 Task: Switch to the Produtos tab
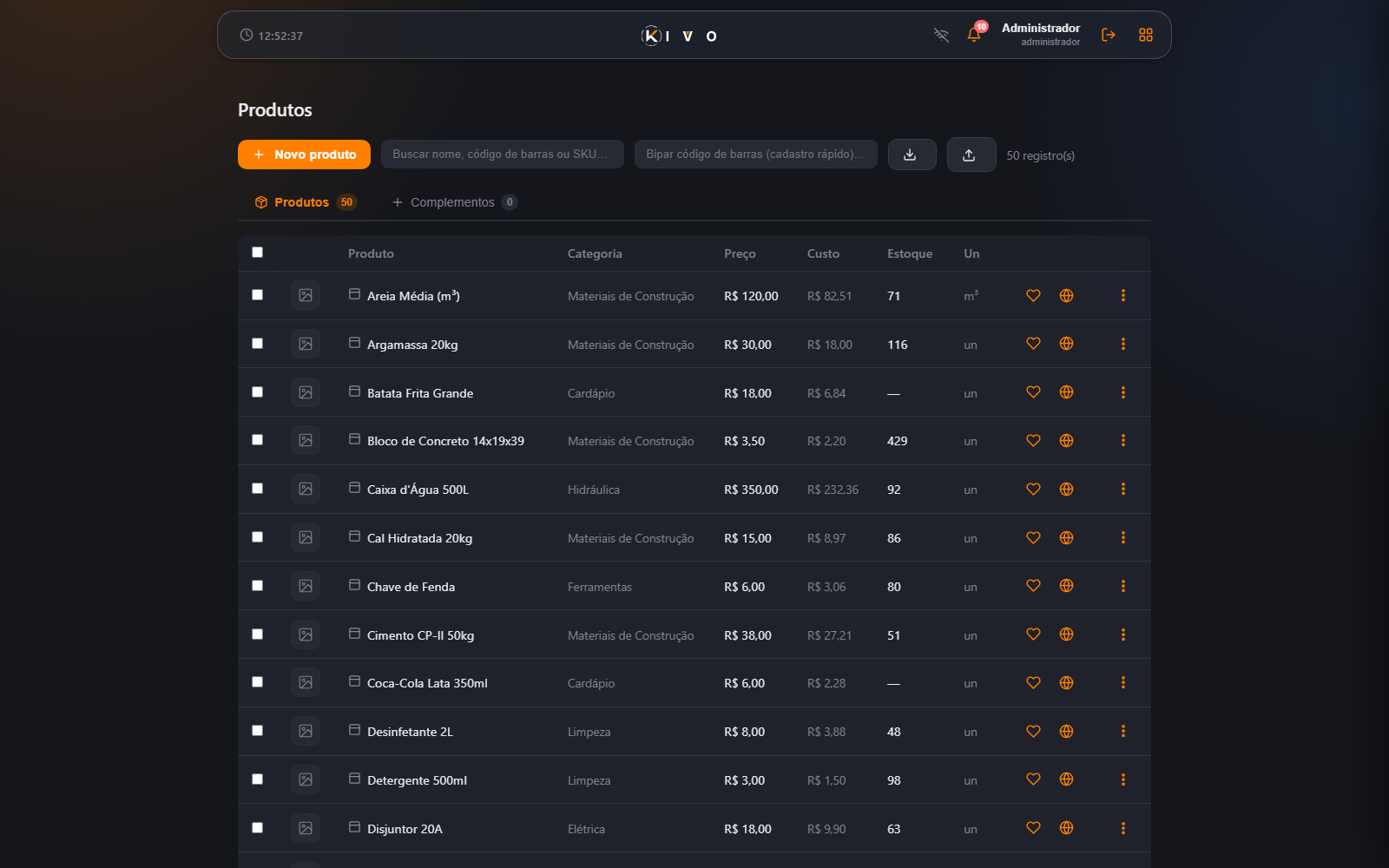[305, 202]
